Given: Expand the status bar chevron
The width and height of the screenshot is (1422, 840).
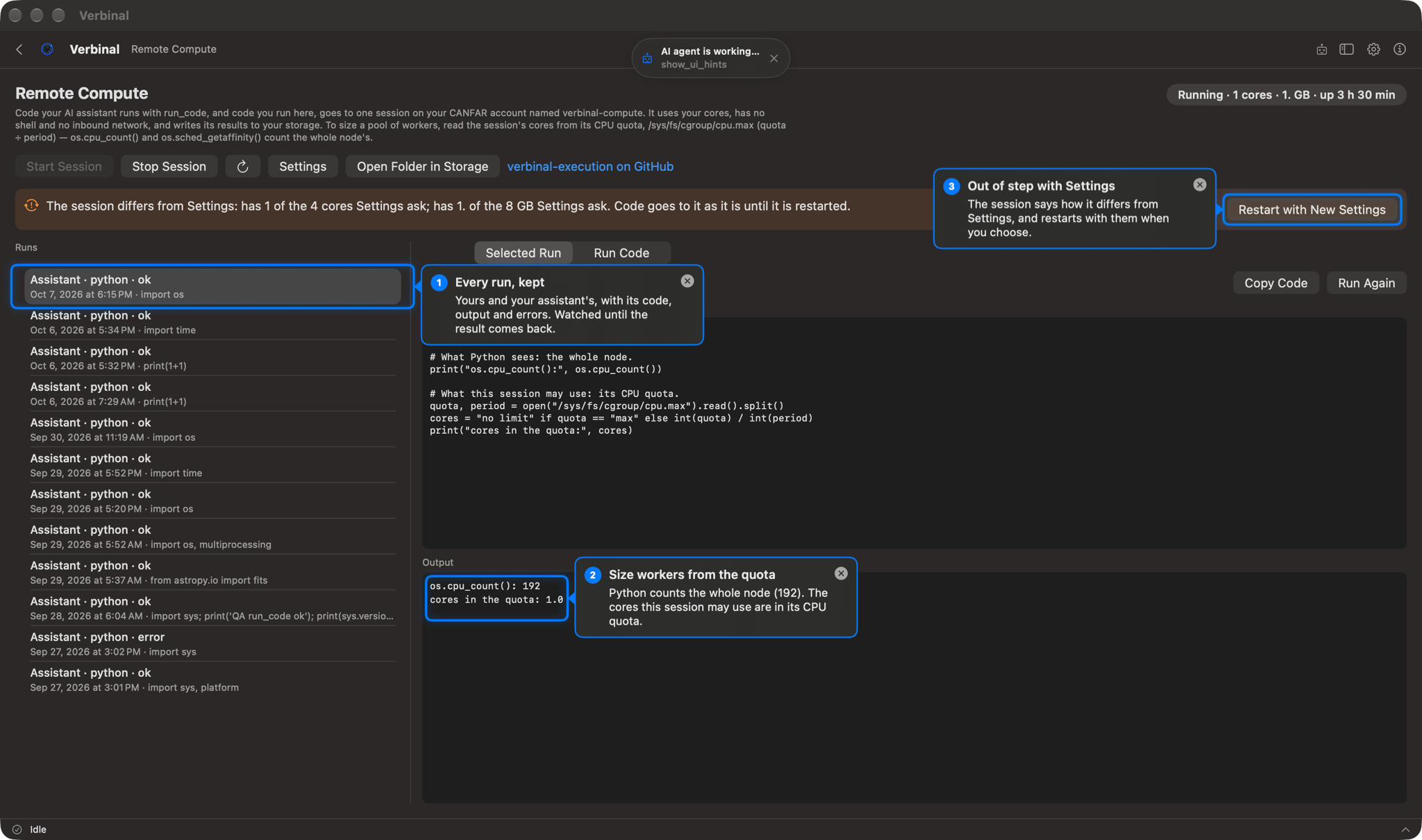Looking at the screenshot, I should [x=1405, y=830].
